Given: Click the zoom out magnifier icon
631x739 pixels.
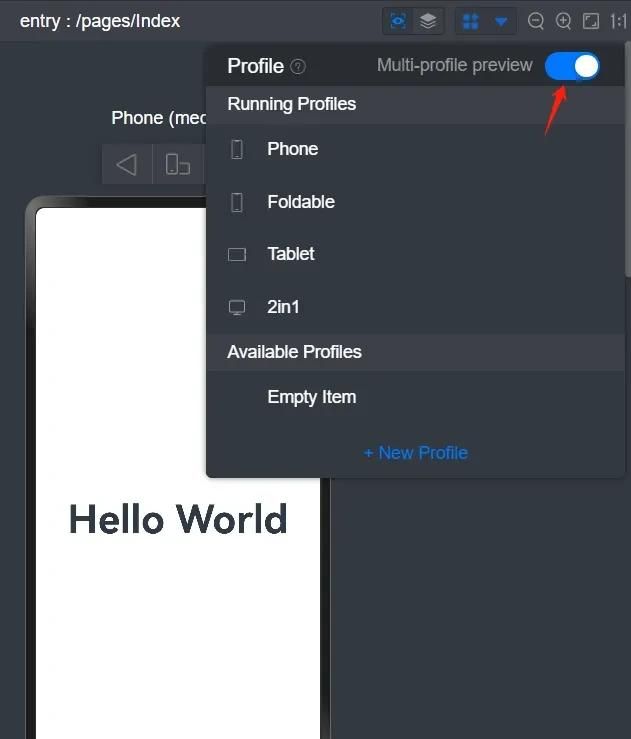Looking at the screenshot, I should point(536,21).
